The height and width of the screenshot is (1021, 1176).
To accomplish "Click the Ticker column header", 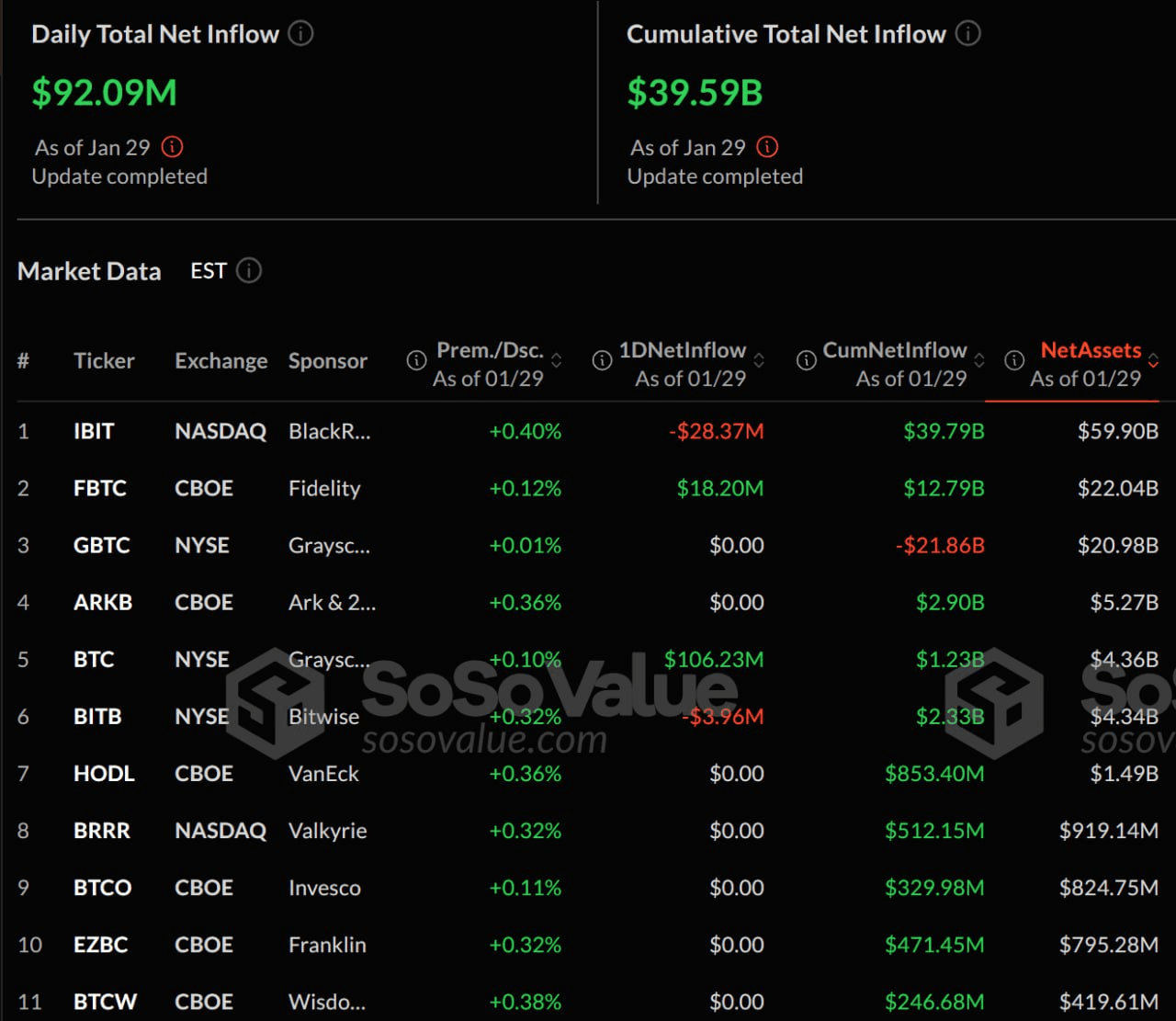I will coord(104,360).
